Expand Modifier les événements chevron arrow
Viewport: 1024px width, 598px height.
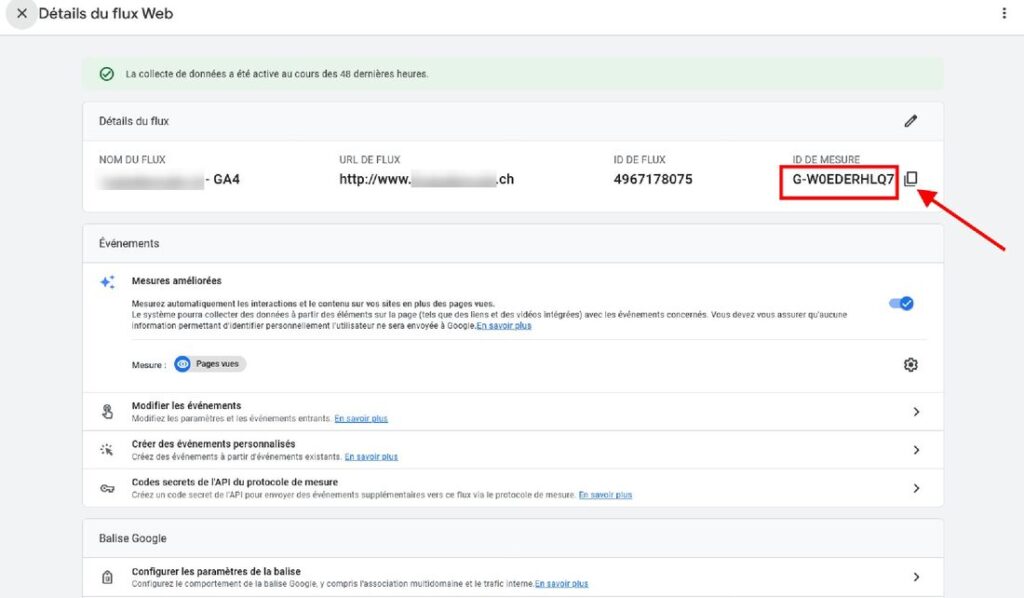coord(916,412)
